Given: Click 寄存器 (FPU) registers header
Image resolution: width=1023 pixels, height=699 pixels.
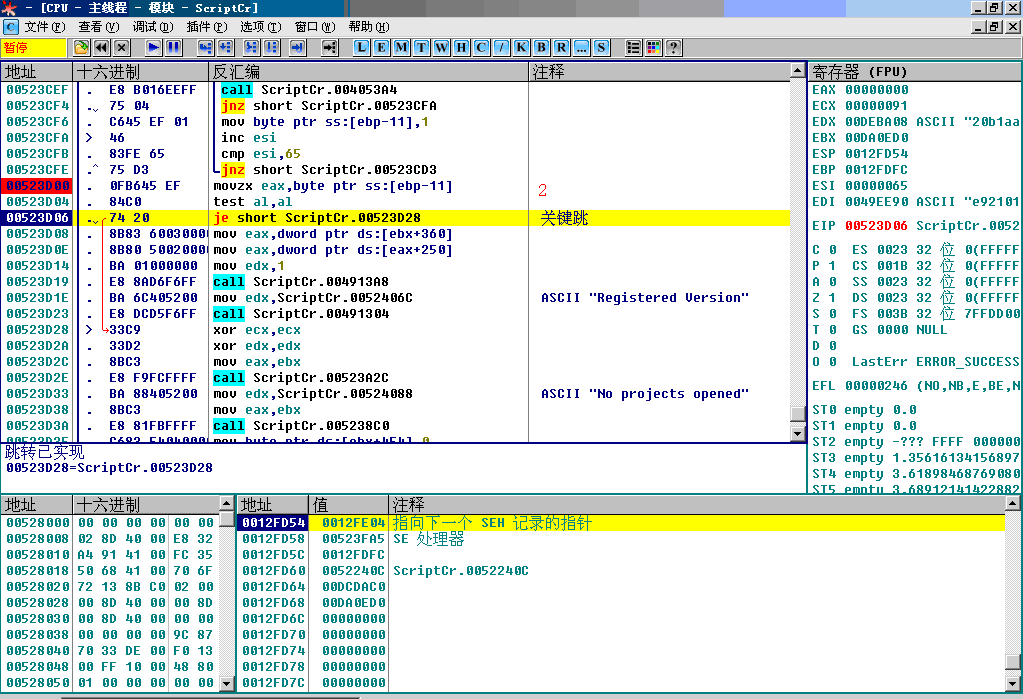Looking at the screenshot, I should click(915, 72).
